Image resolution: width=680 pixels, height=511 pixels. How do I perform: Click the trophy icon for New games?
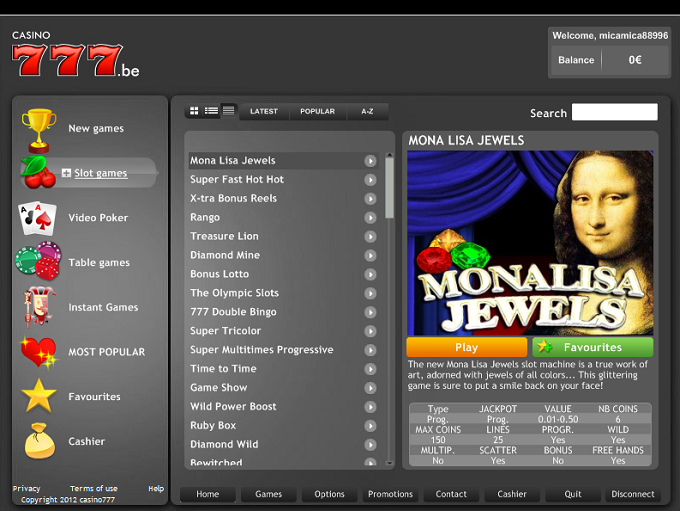[39, 130]
